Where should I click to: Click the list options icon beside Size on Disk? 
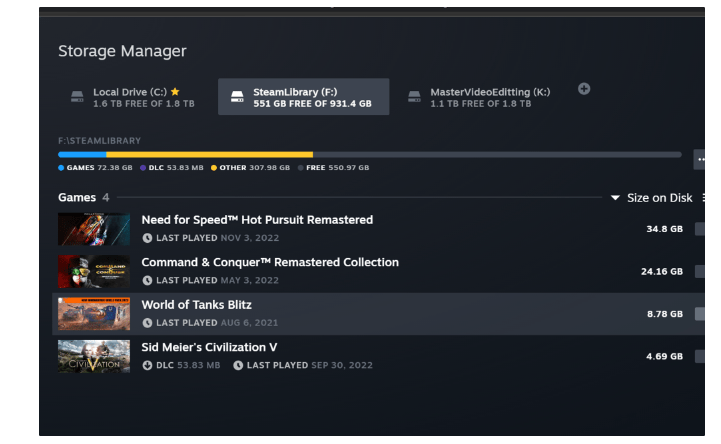pyautogui.click(x=704, y=198)
